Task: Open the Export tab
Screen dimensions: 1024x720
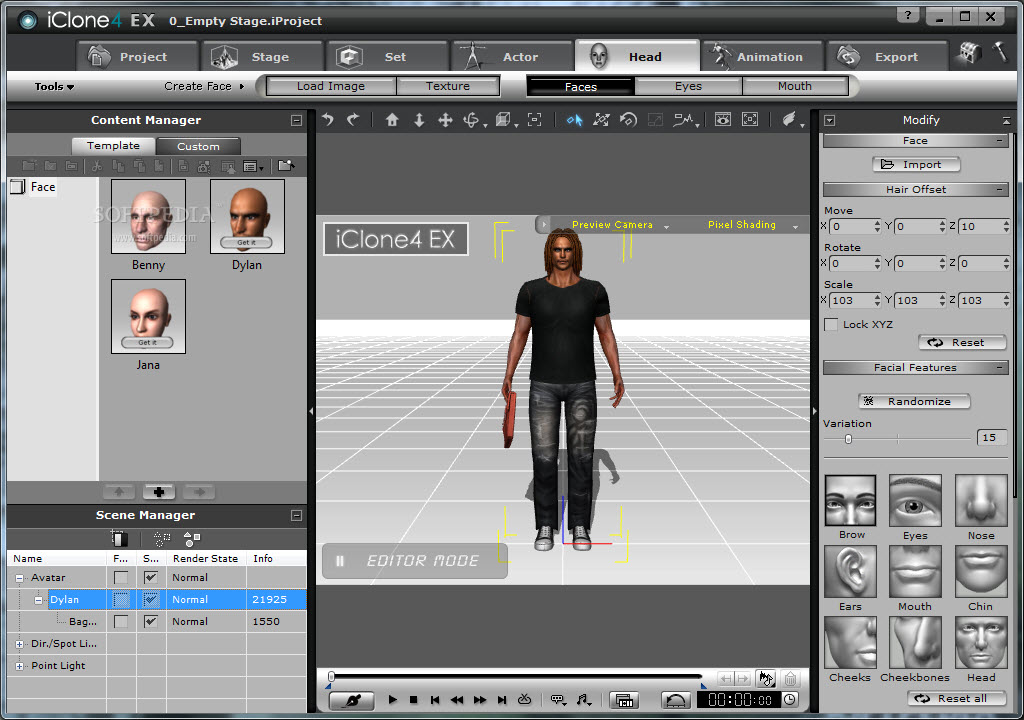Action: pyautogui.click(x=888, y=56)
